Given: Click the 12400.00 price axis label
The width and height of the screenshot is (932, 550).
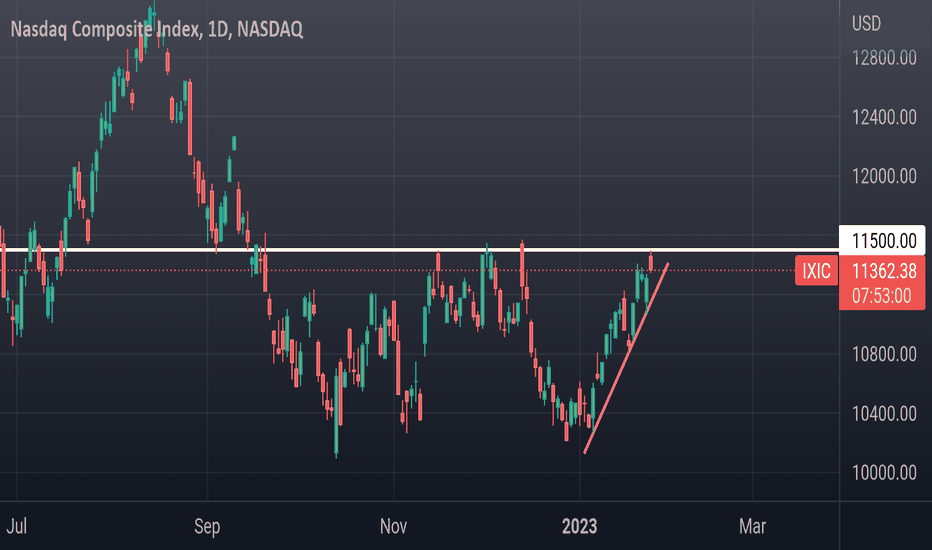Looking at the screenshot, I should coord(884,117).
